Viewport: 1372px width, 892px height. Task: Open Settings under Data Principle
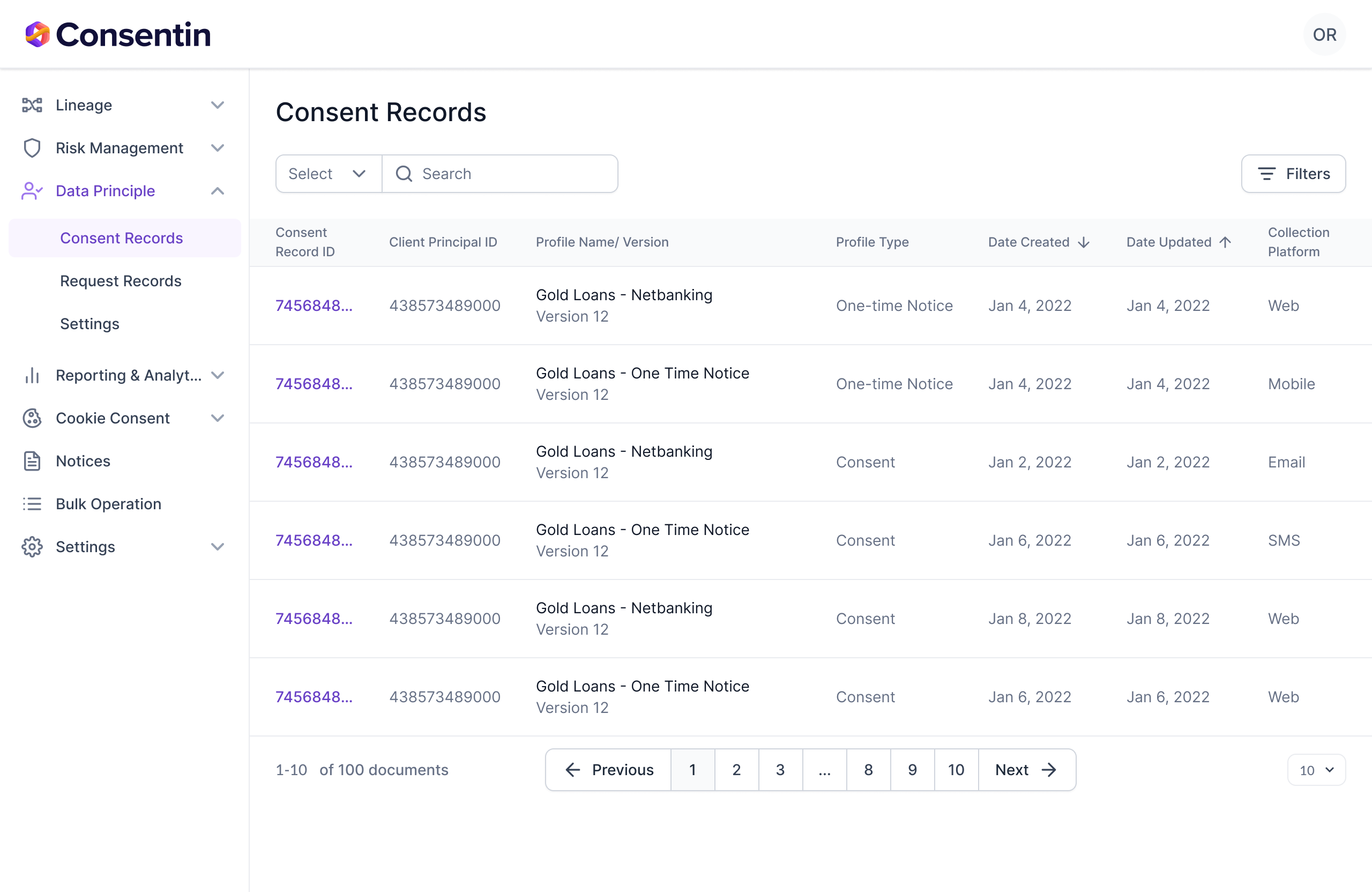click(x=90, y=323)
